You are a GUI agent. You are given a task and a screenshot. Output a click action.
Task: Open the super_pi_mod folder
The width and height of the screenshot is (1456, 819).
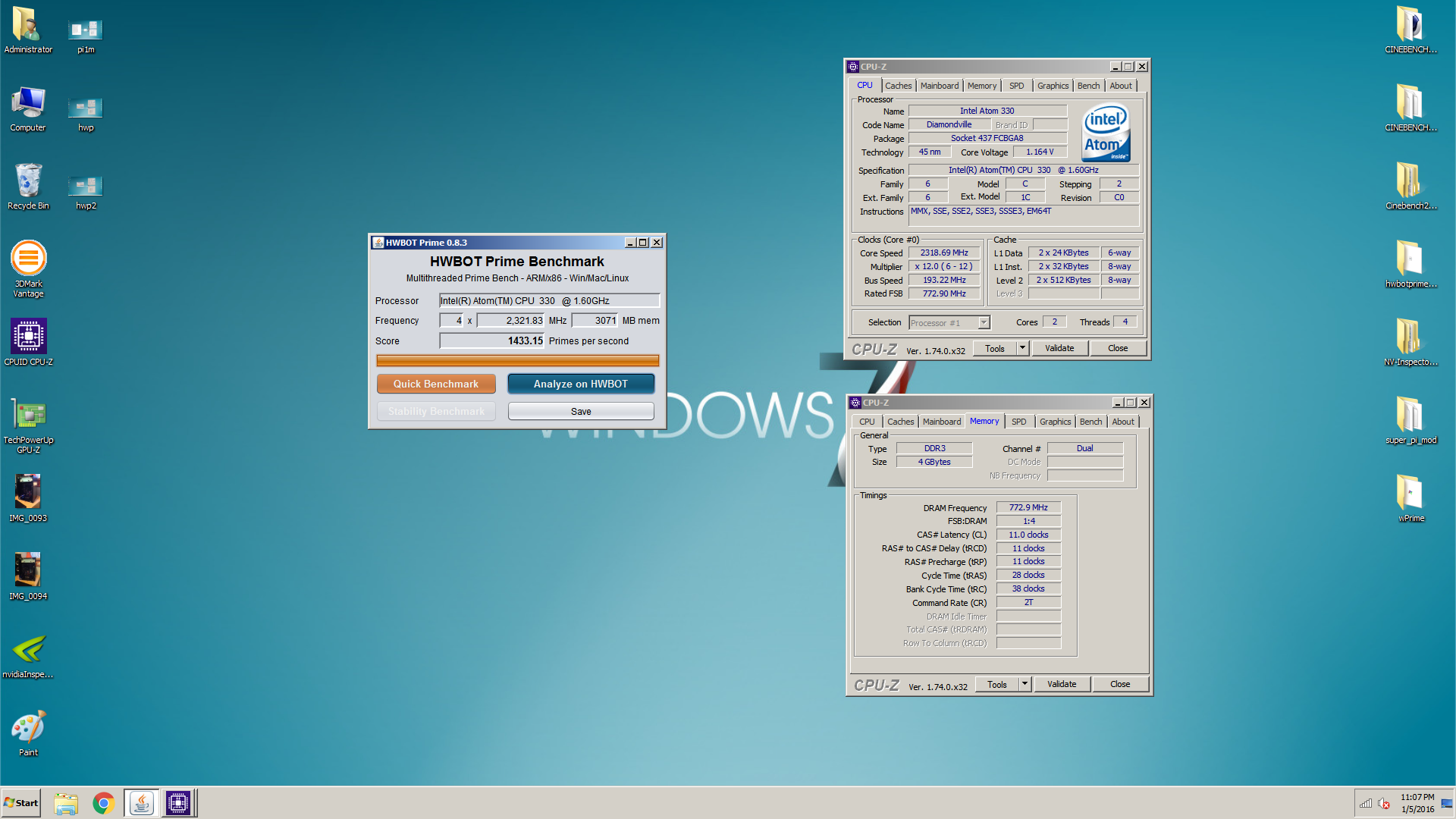1410,420
